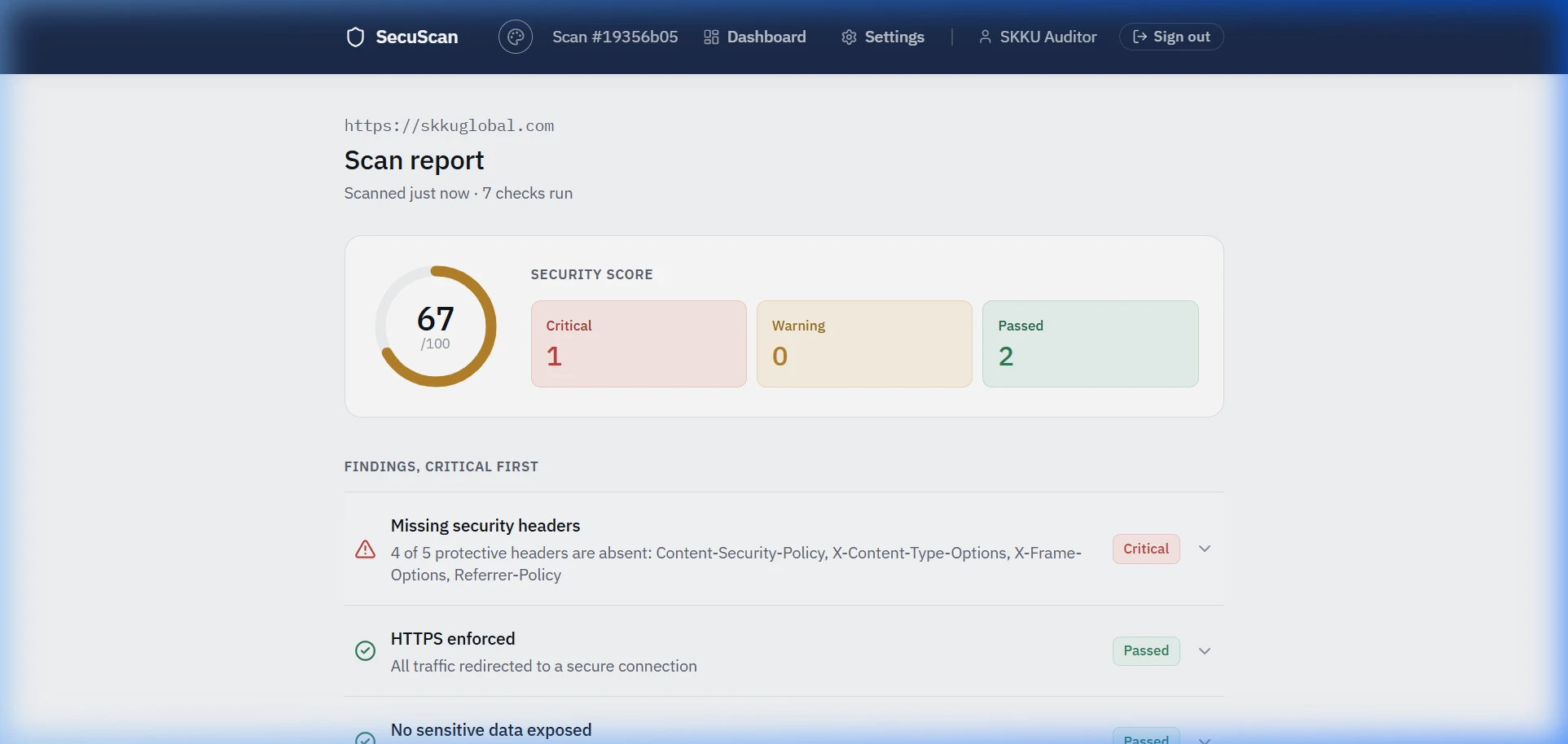Screen dimensions: 1568x744
Task: Click the Settings gear icon
Action: pos(849,37)
